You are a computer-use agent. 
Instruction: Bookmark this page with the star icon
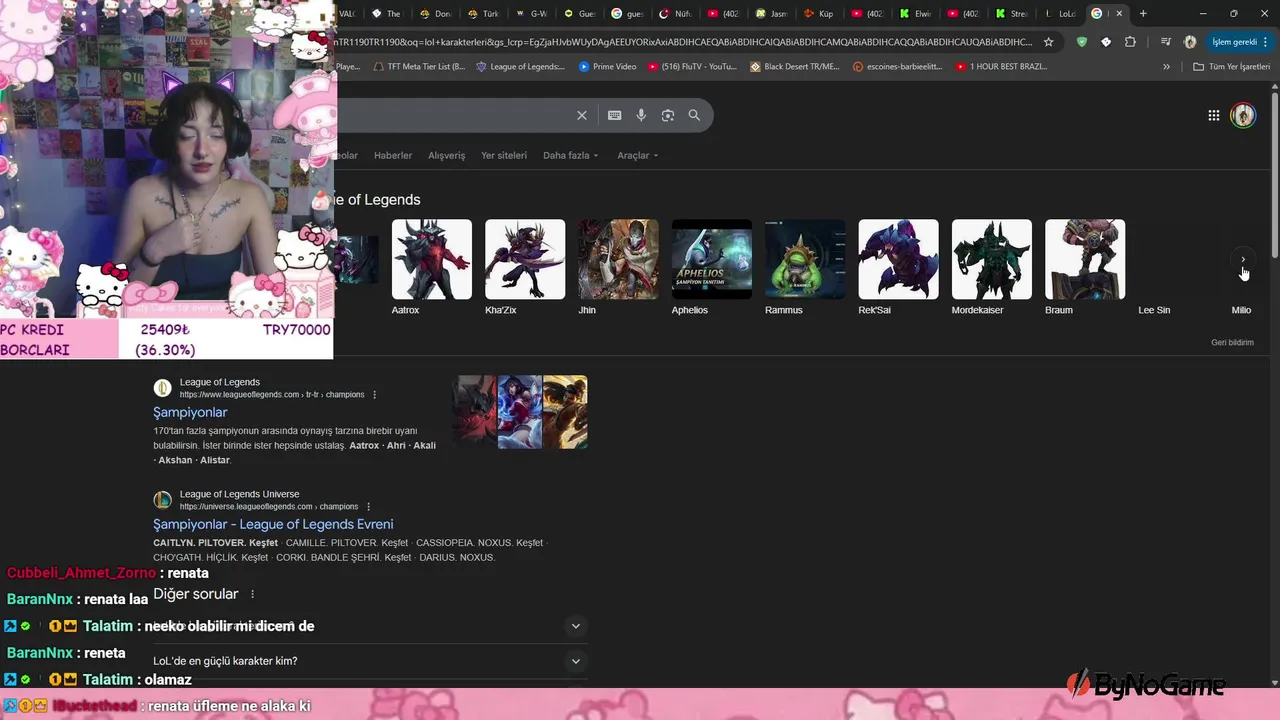(x=1048, y=42)
